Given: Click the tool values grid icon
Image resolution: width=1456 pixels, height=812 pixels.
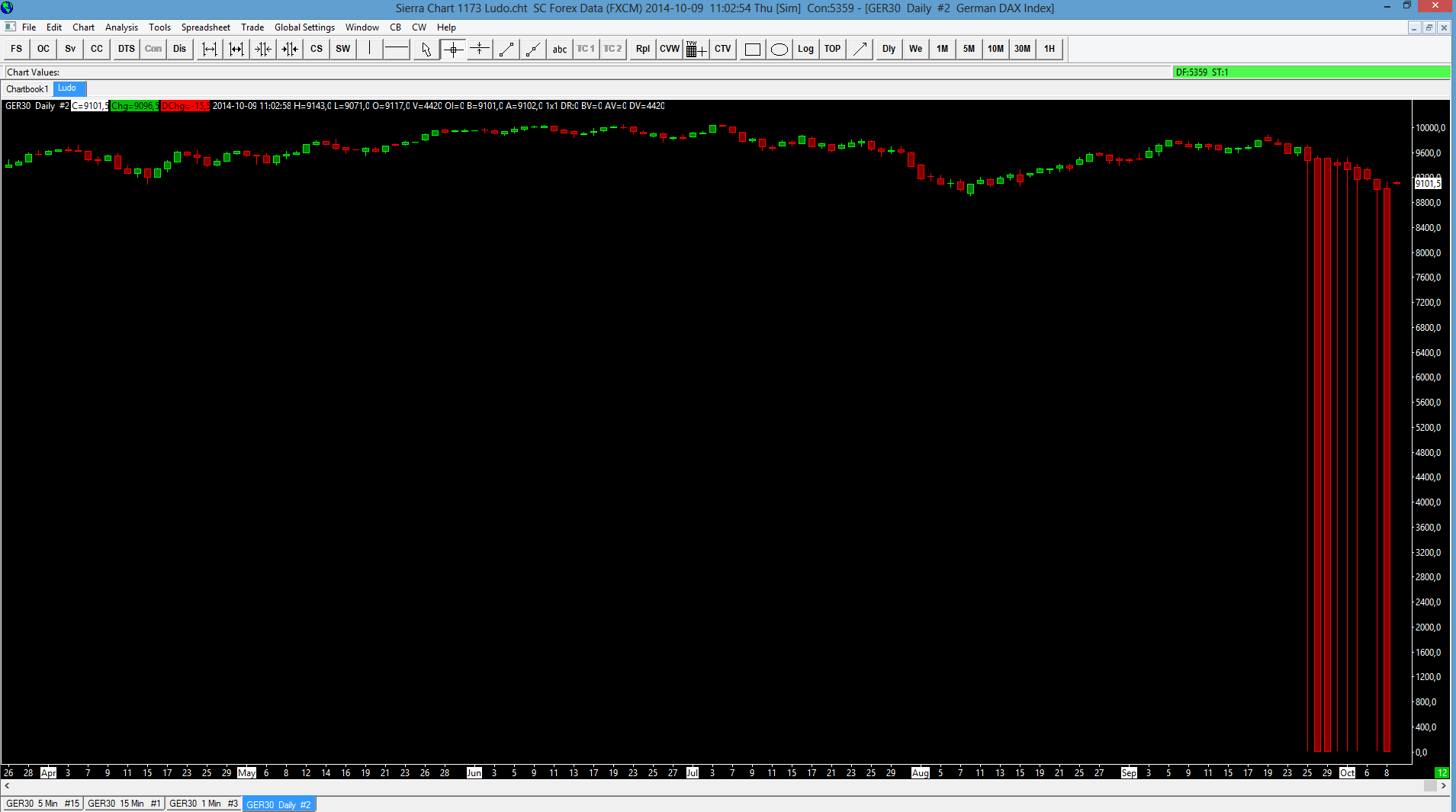Looking at the screenshot, I should click(696, 49).
